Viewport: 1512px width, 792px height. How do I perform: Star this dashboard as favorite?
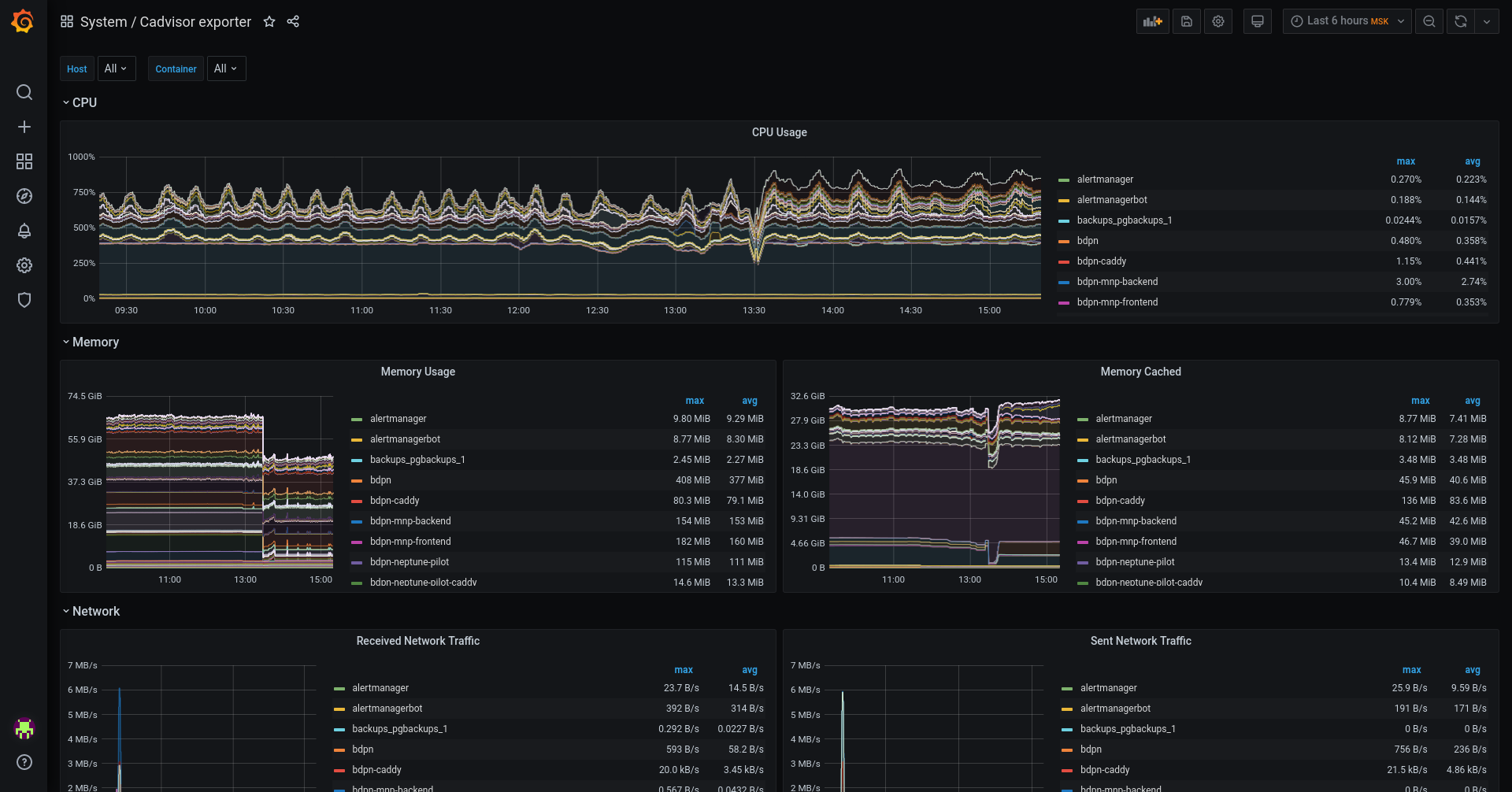pos(269,22)
